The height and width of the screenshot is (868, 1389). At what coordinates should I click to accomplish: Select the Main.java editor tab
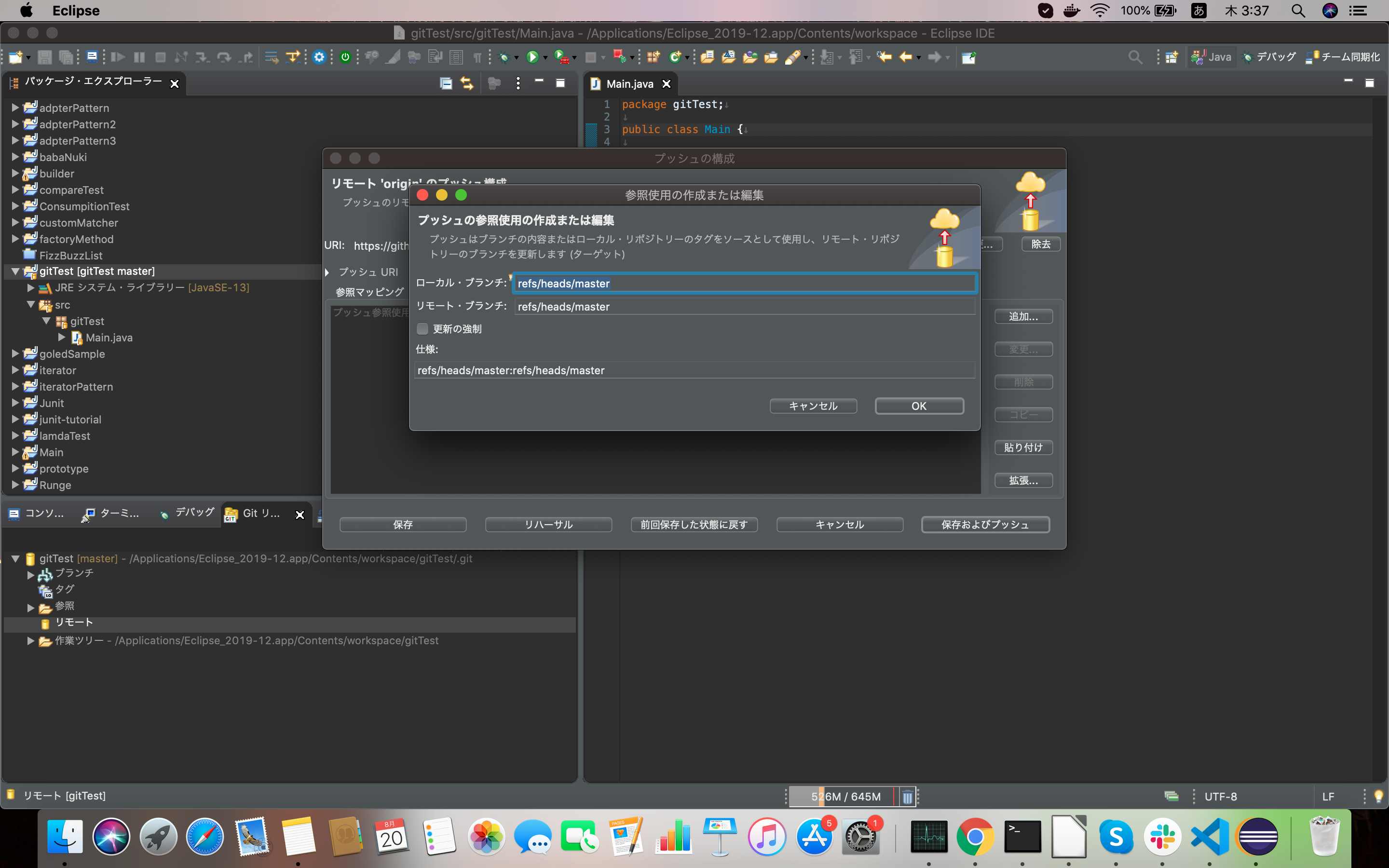click(x=629, y=84)
